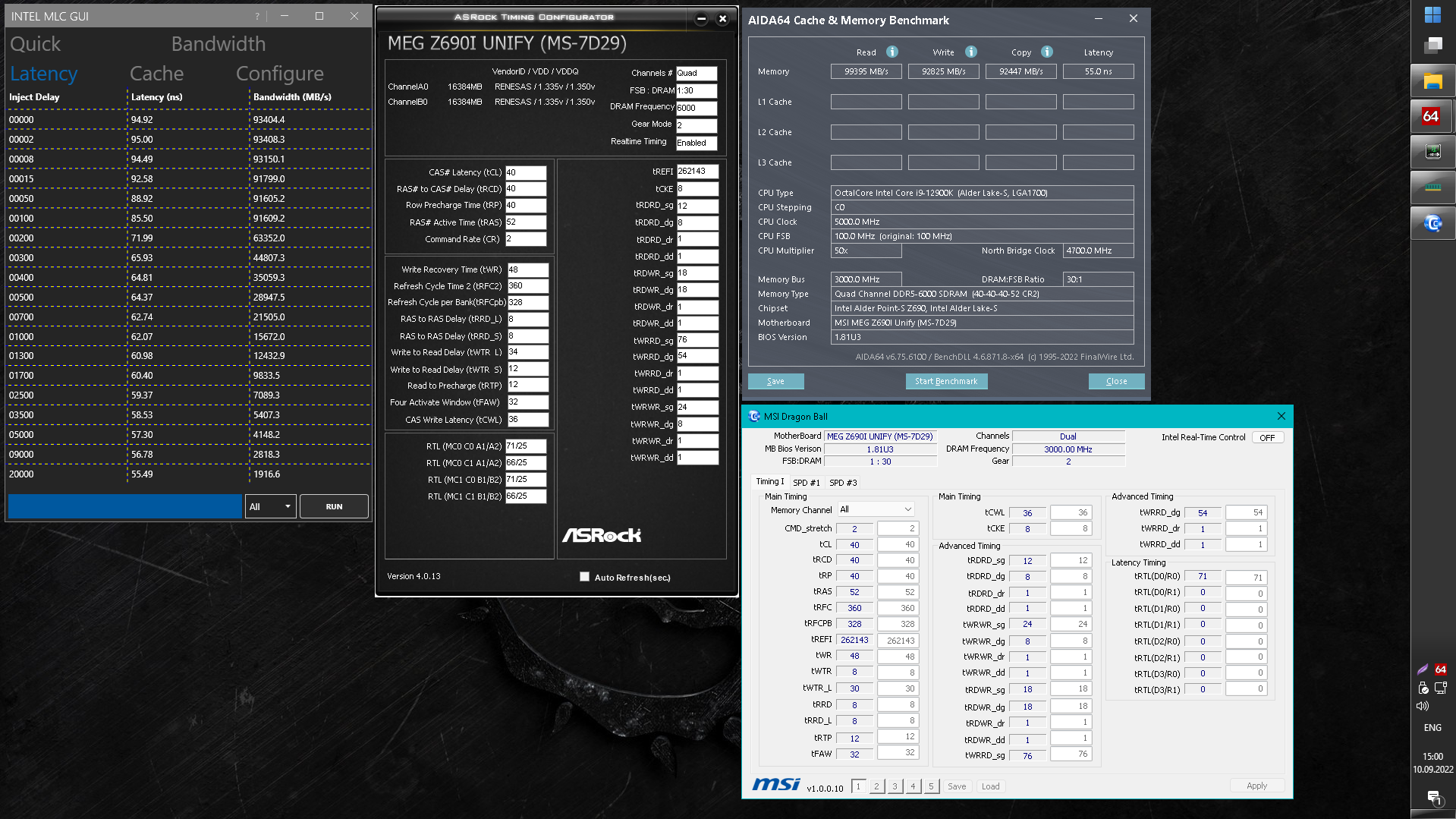Click Save in AIDA64 benchmark window
The height and width of the screenshot is (819, 1456).
coord(775,381)
